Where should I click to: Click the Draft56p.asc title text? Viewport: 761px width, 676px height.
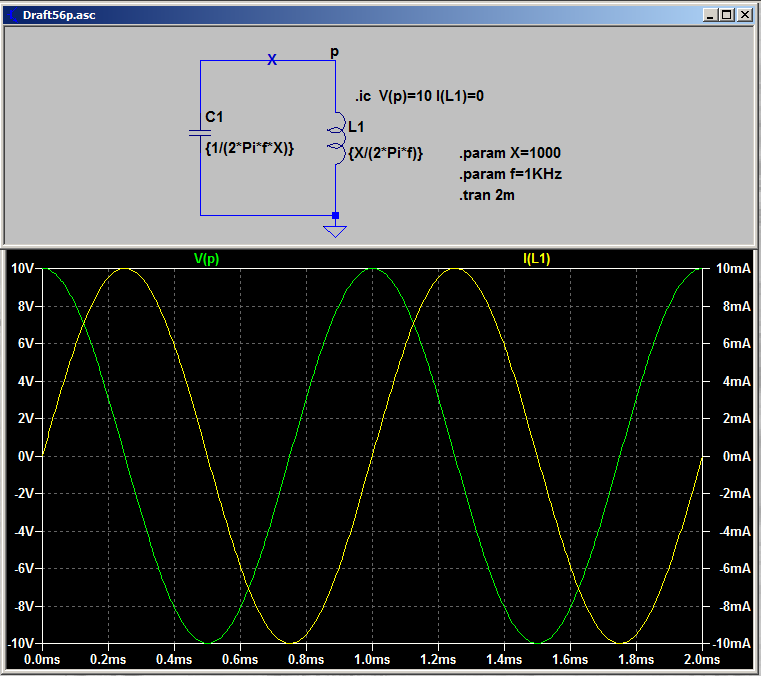59,15
